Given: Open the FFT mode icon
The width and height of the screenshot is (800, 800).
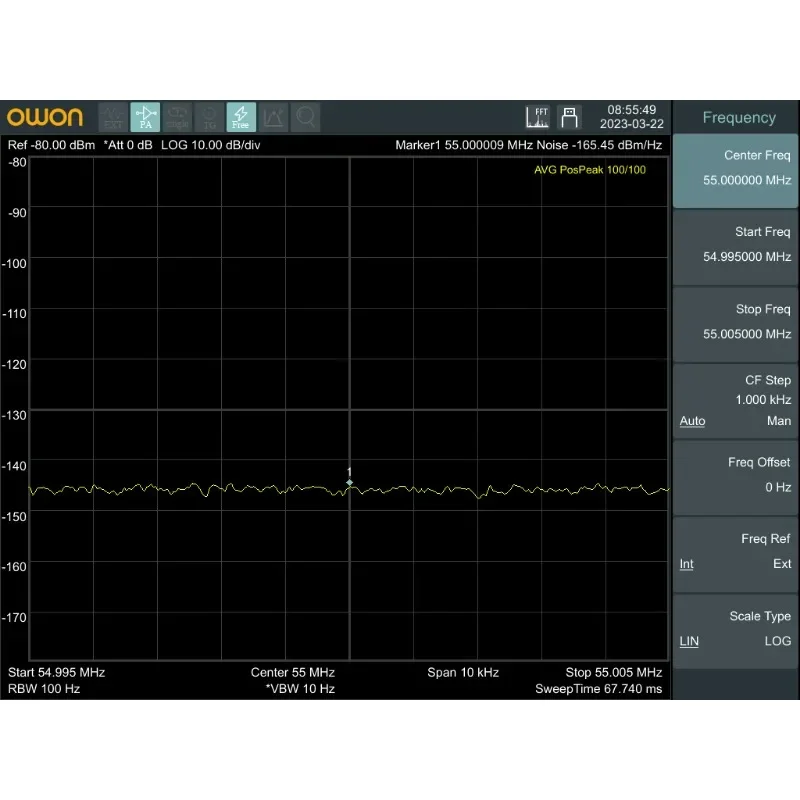Looking at the screenshot, I should 538,118.
